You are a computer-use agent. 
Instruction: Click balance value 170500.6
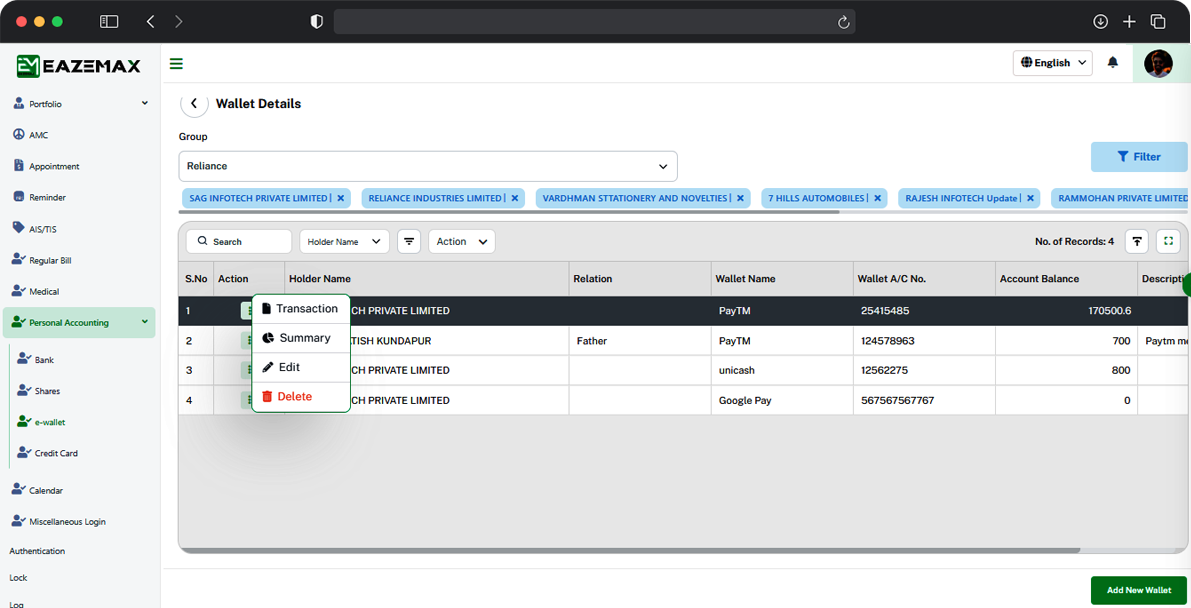(x=1110, y=311)
